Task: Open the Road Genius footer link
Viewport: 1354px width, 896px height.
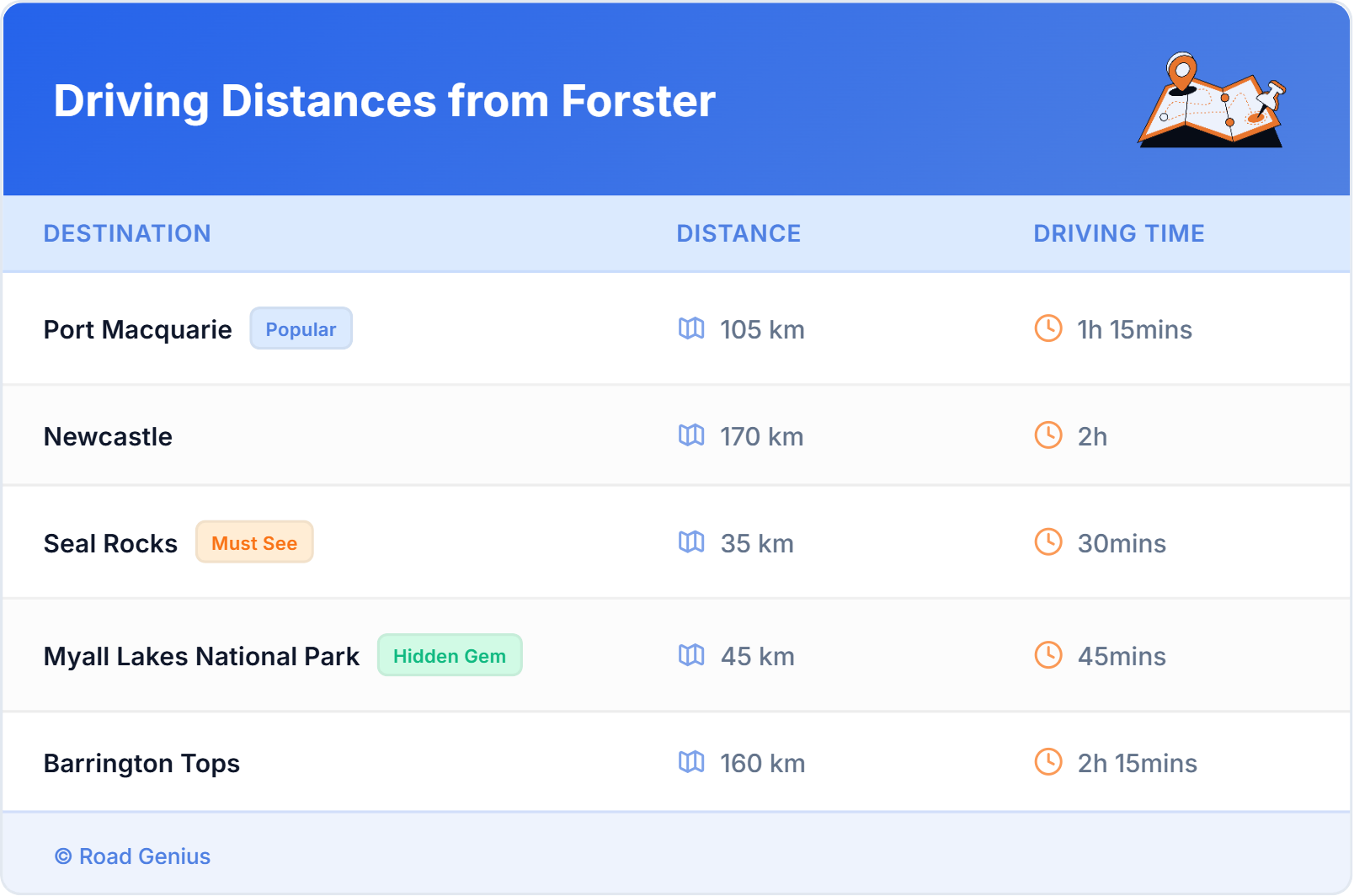Action: point(133,856)
